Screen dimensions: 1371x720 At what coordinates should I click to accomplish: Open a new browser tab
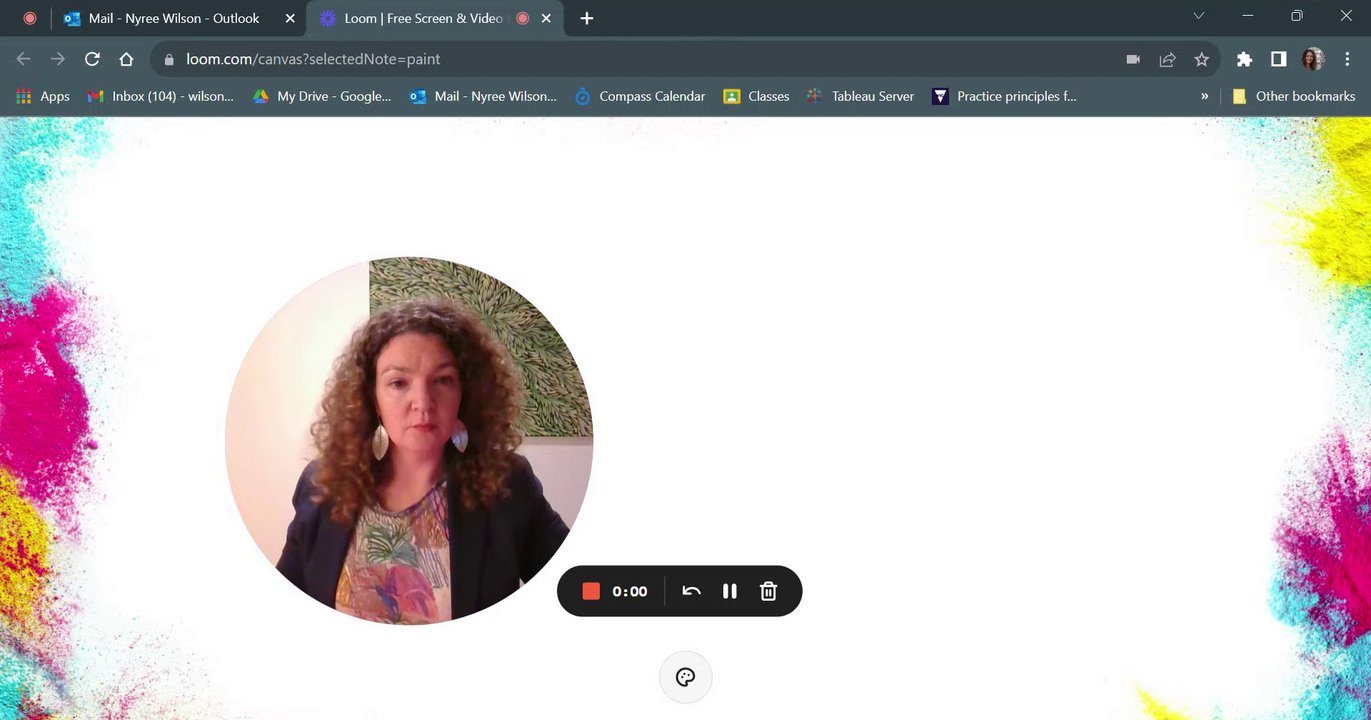[587, 18]
